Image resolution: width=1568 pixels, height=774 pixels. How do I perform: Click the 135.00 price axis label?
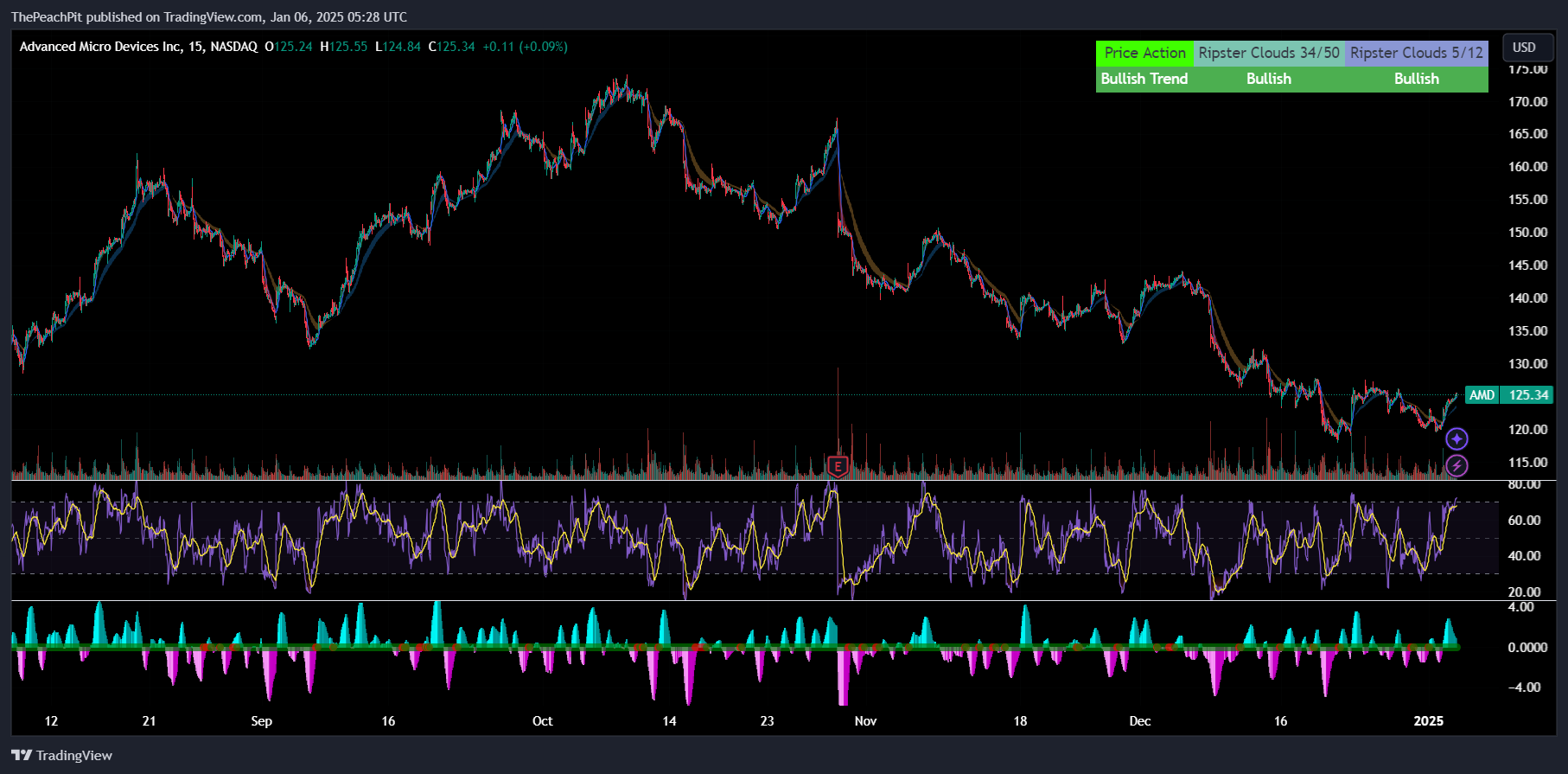point(1527,331)
